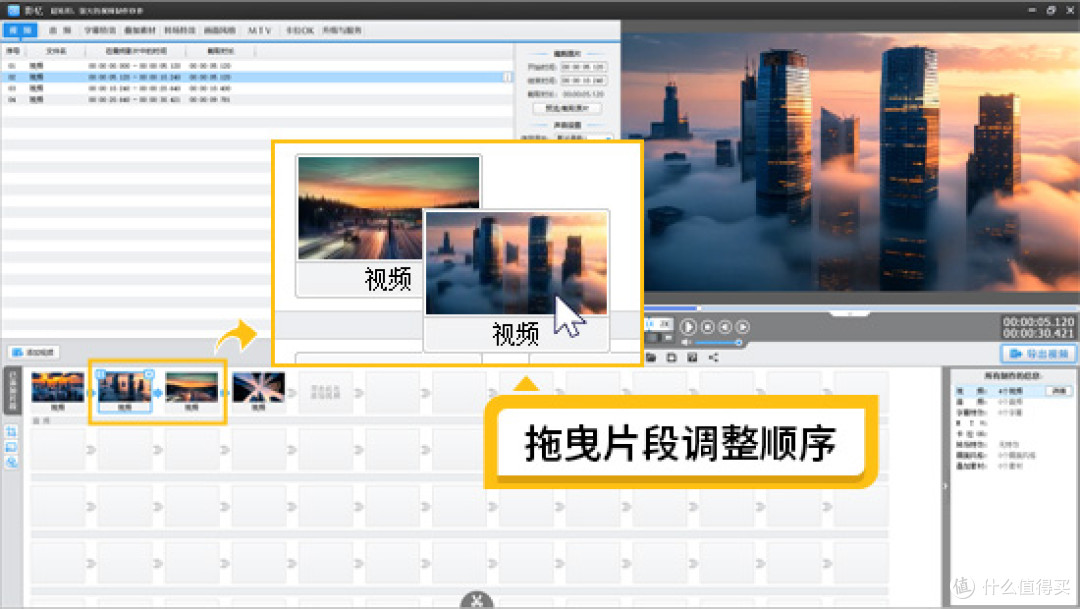Select the first city sunset clip thumbnail
Screen dimensions: 1080x609
pyautogui.click(x=58, y=388)
